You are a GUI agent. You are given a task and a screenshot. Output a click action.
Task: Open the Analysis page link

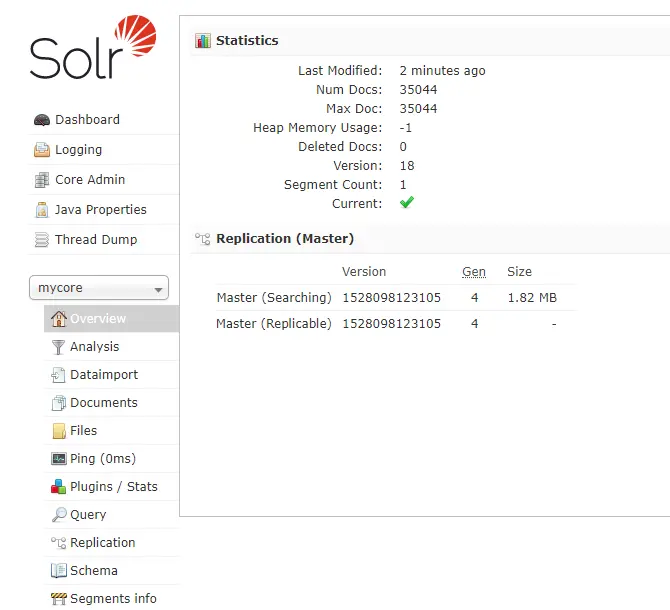pos(94,347)
